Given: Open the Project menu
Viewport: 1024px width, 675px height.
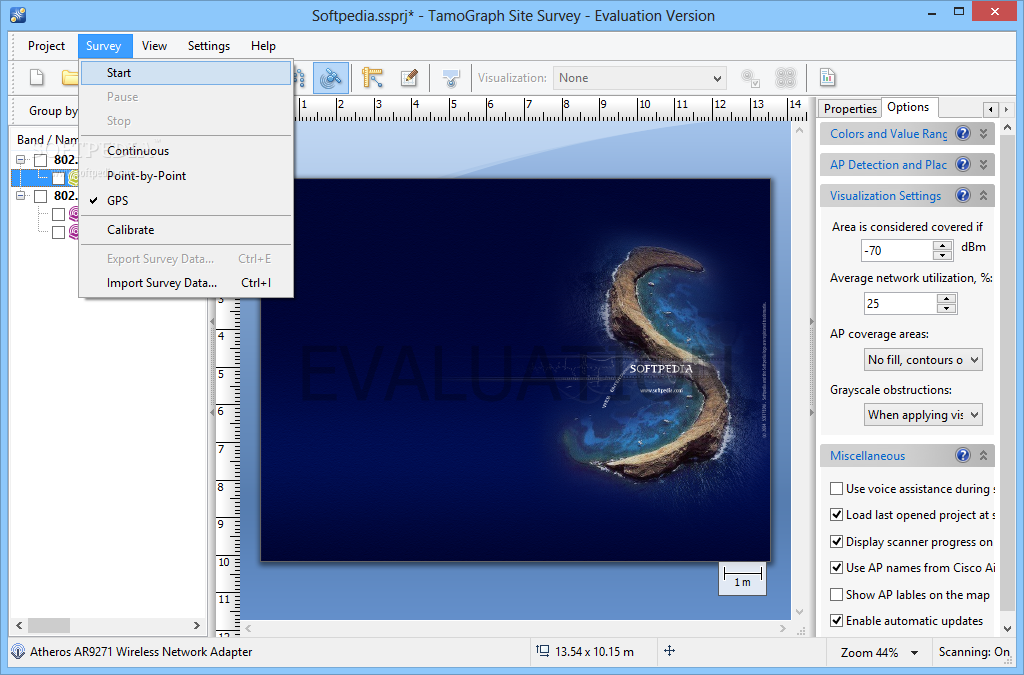Looking at the screenshot, I should tap(46, 46).
